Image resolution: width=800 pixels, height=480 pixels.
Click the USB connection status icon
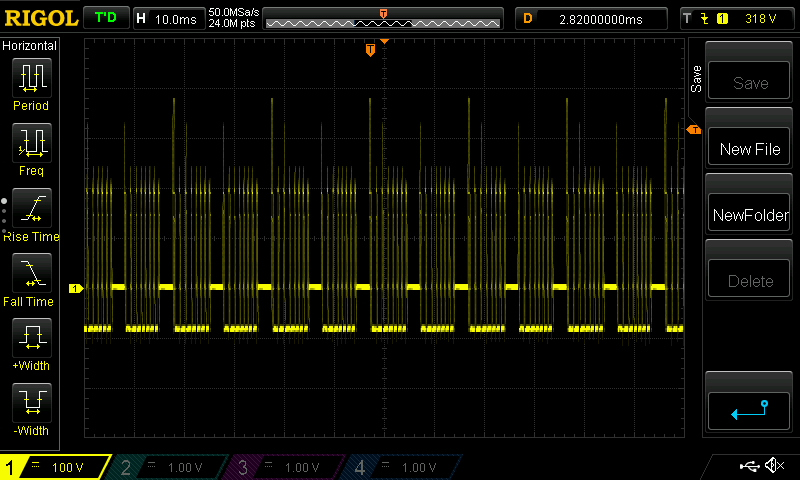click(749, 466)
